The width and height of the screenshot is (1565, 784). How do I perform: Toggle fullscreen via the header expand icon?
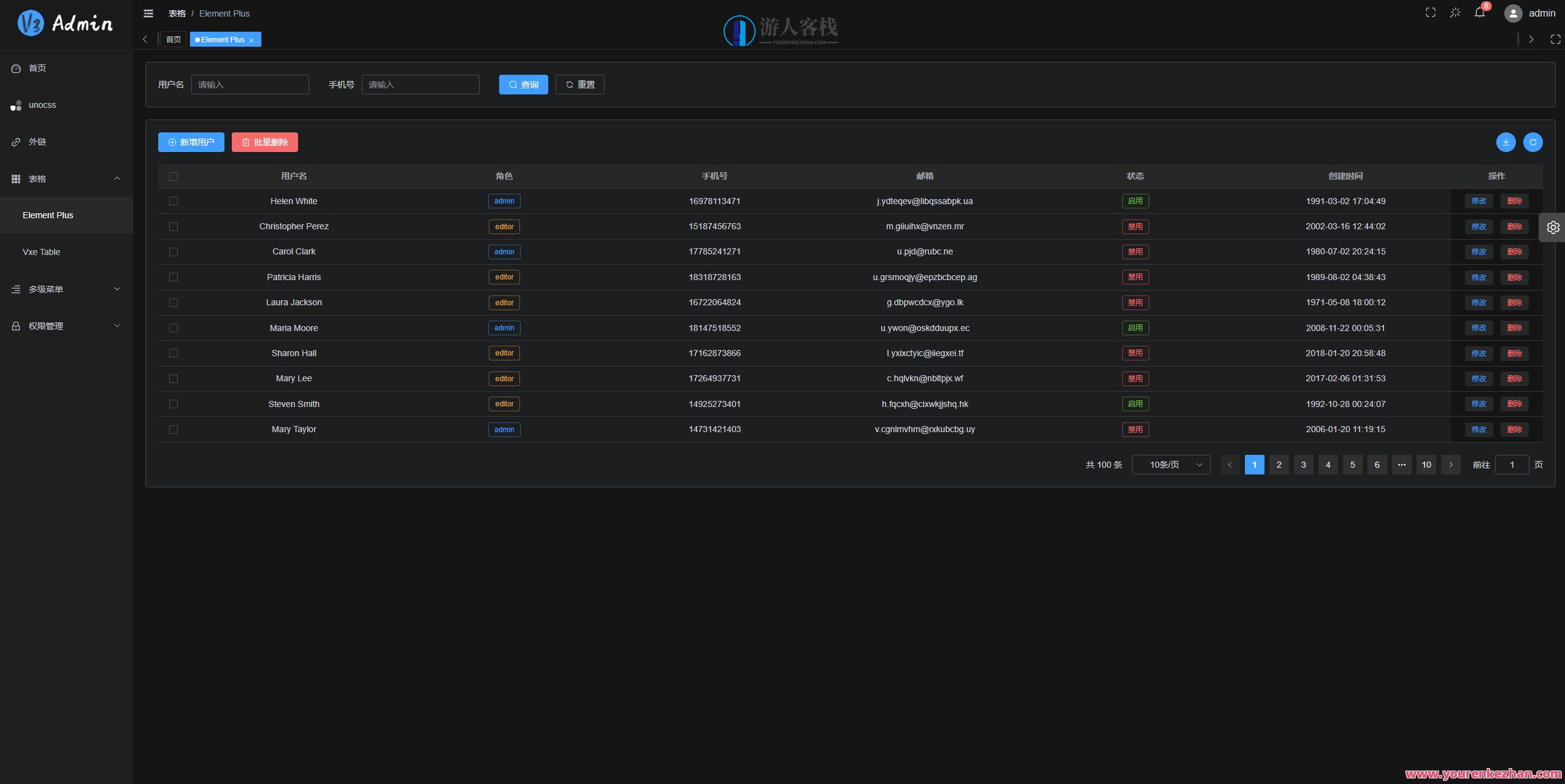(1431, 12)
